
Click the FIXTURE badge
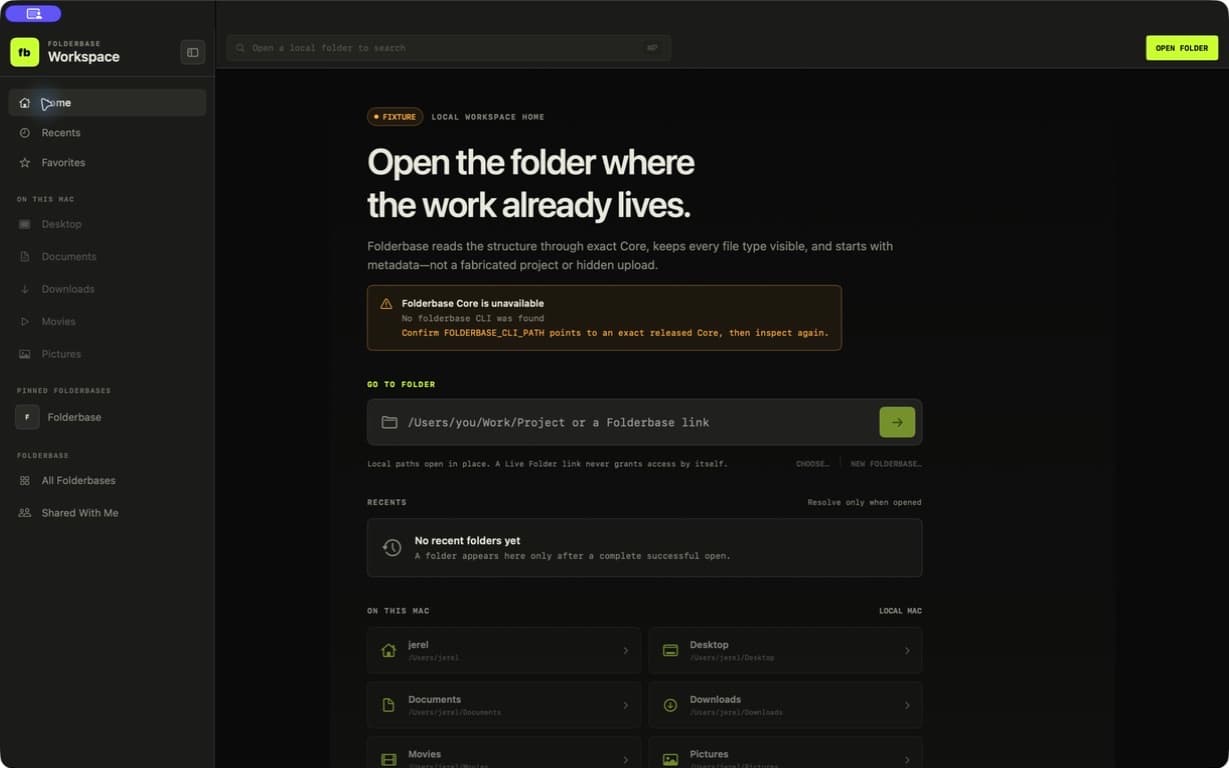click(x=395, y=117)
